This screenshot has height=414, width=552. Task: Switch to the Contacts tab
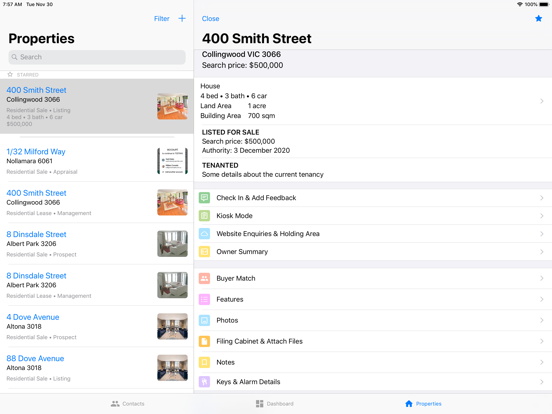[x=127, y=403]
